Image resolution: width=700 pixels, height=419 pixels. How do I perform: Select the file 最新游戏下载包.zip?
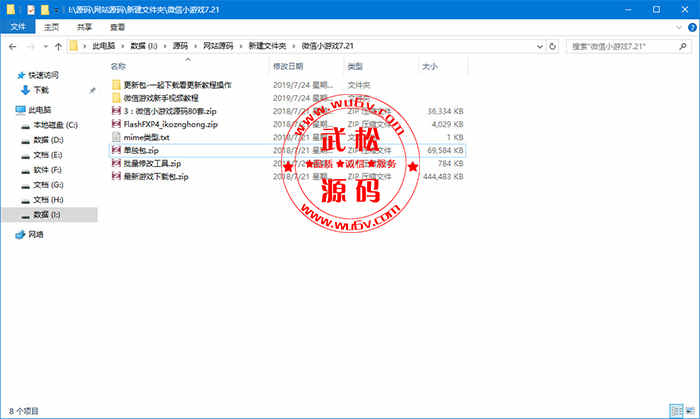(156, 177)
